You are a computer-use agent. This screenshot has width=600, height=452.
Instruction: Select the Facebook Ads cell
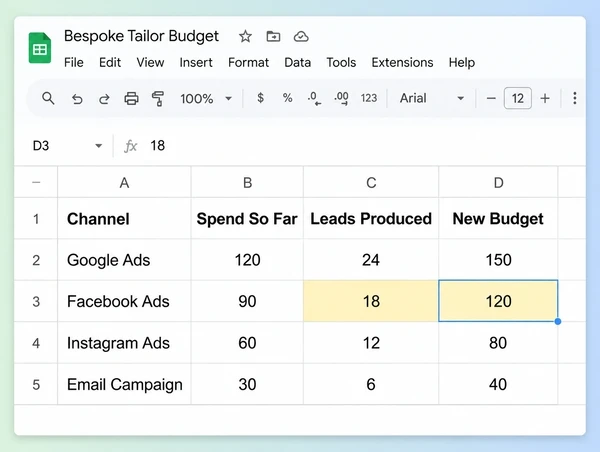point(124,302)
